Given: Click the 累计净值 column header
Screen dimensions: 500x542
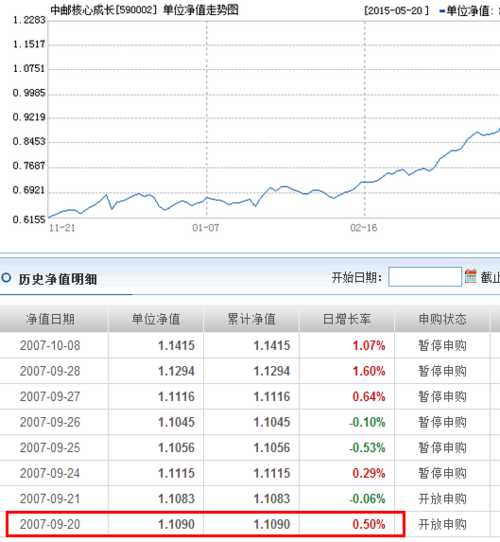Looking at the screenshot, I should 251,319.
